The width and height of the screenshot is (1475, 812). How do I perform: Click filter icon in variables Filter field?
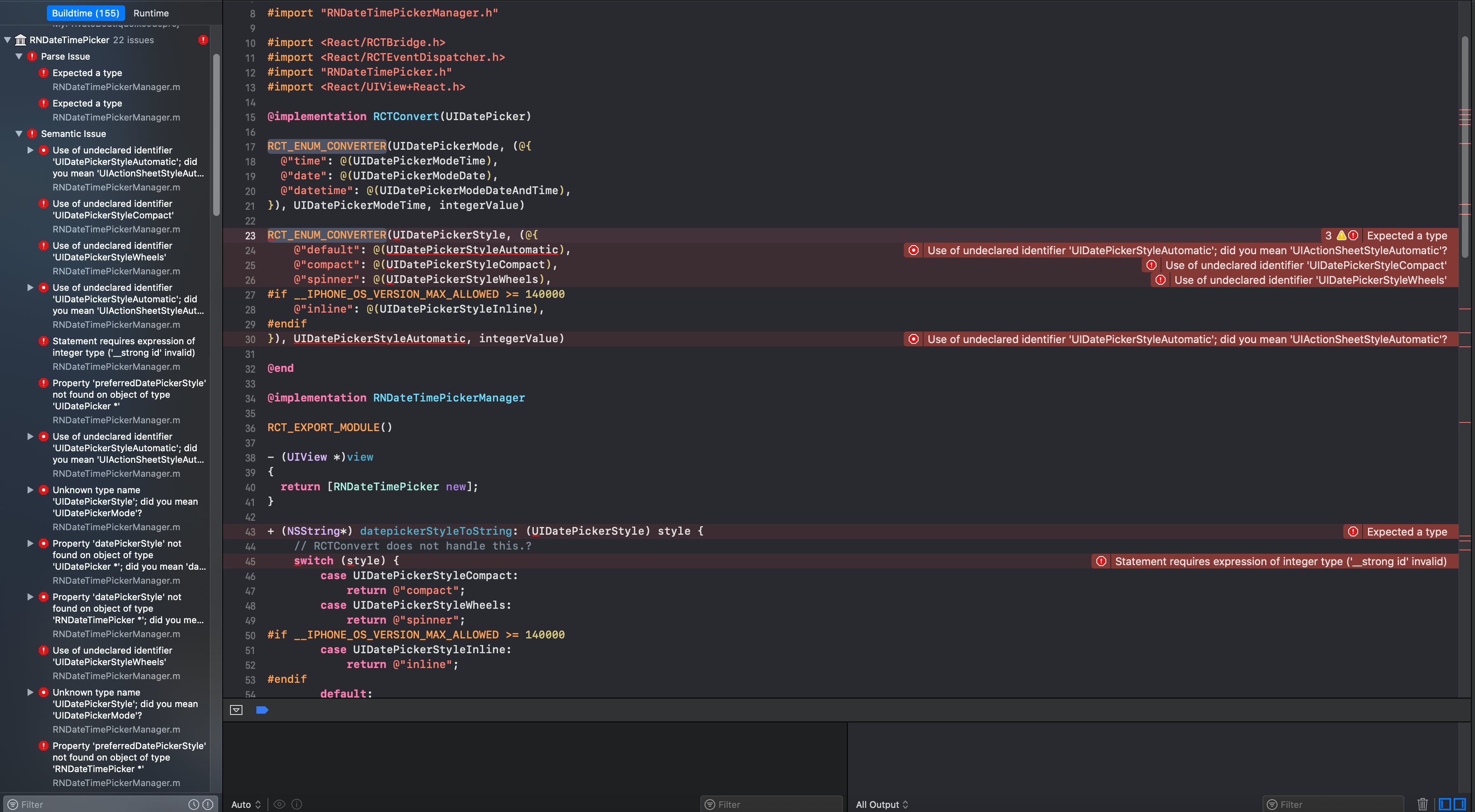[710, 805]
